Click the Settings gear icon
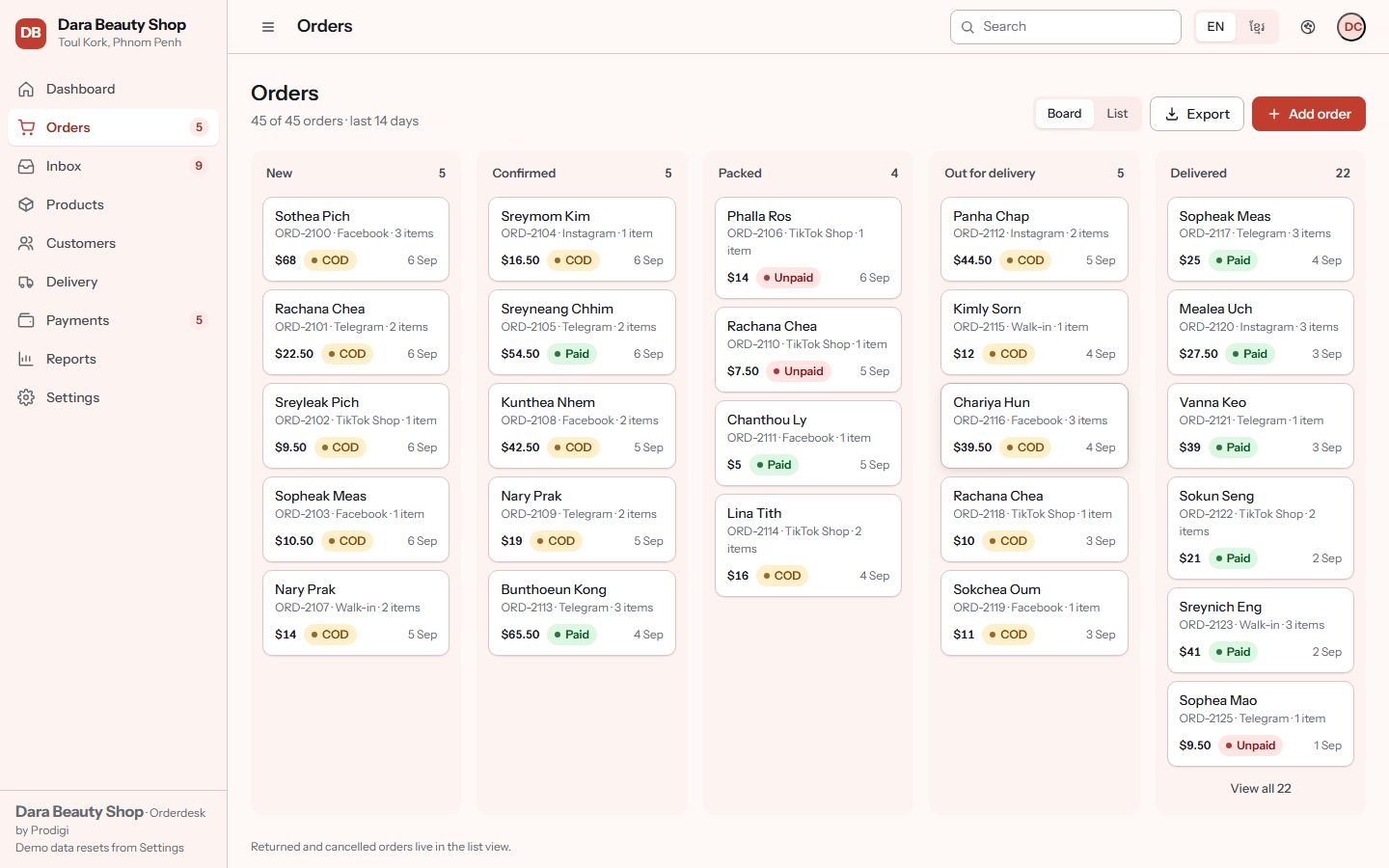 [x=26, y=397]
